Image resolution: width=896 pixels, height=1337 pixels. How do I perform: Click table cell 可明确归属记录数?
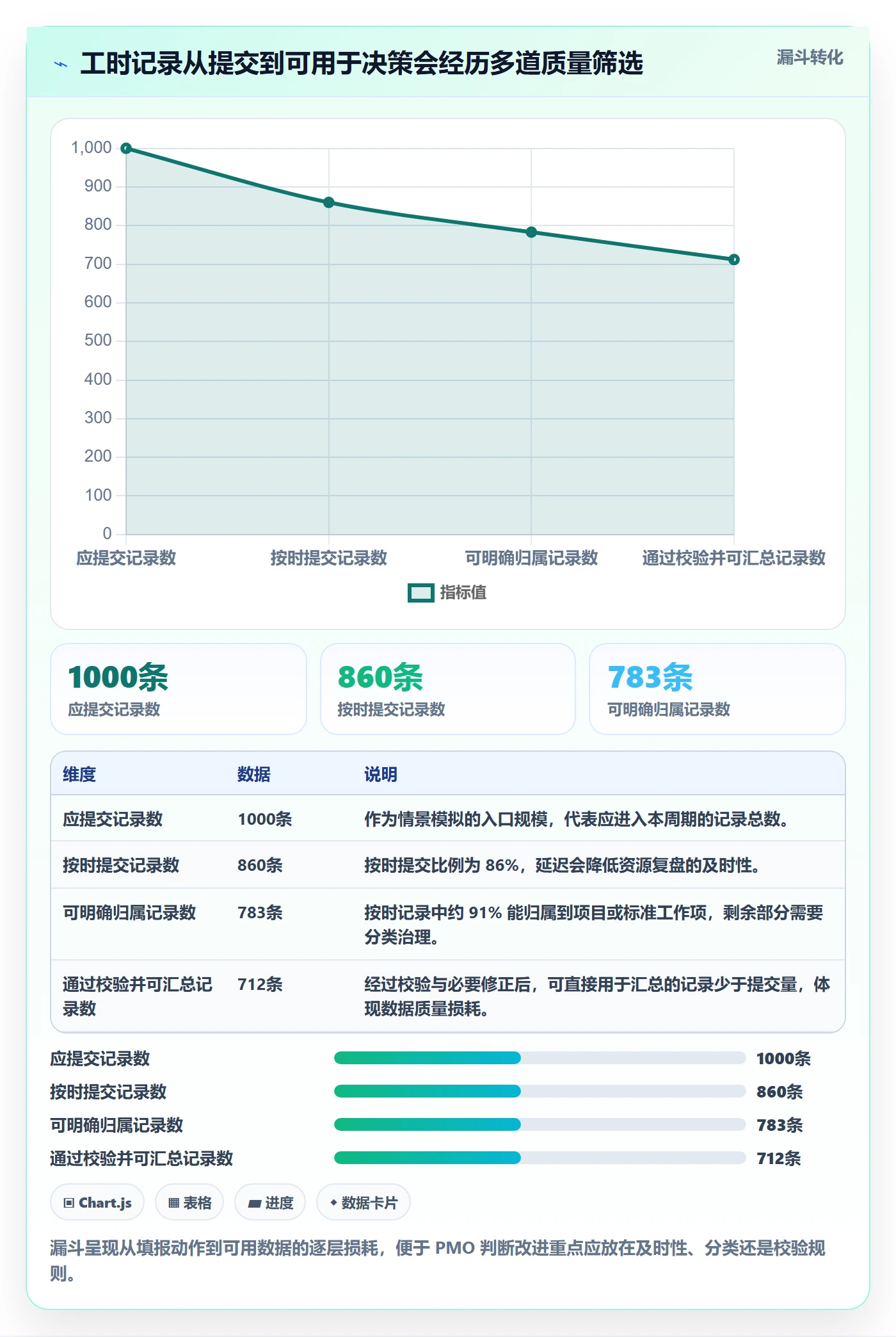(x=129, y=912)
